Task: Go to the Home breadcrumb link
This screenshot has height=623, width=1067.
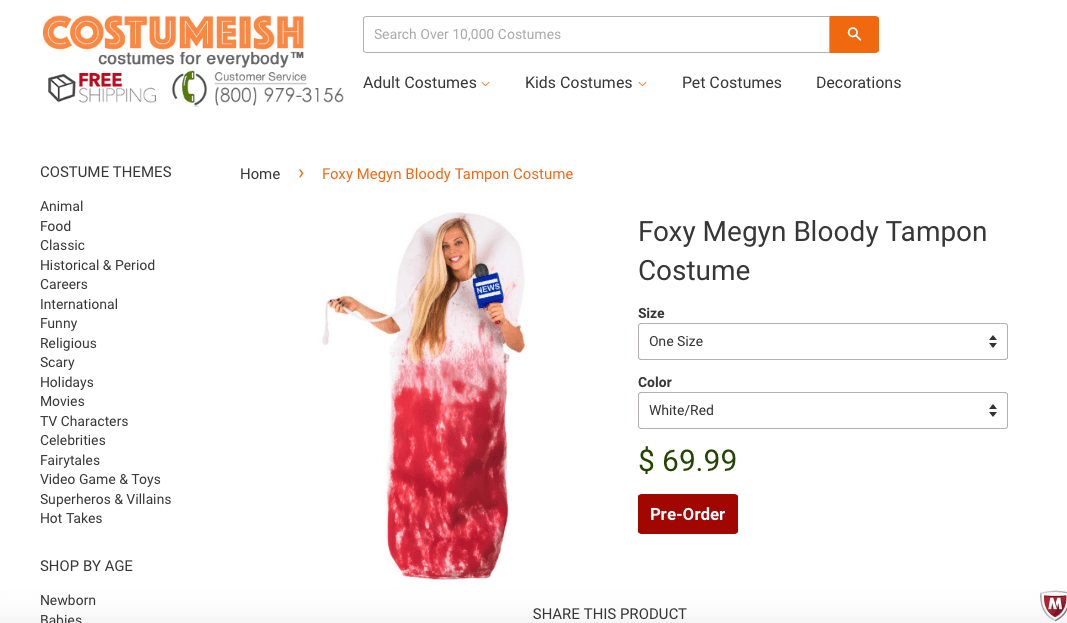Action: 260,174
